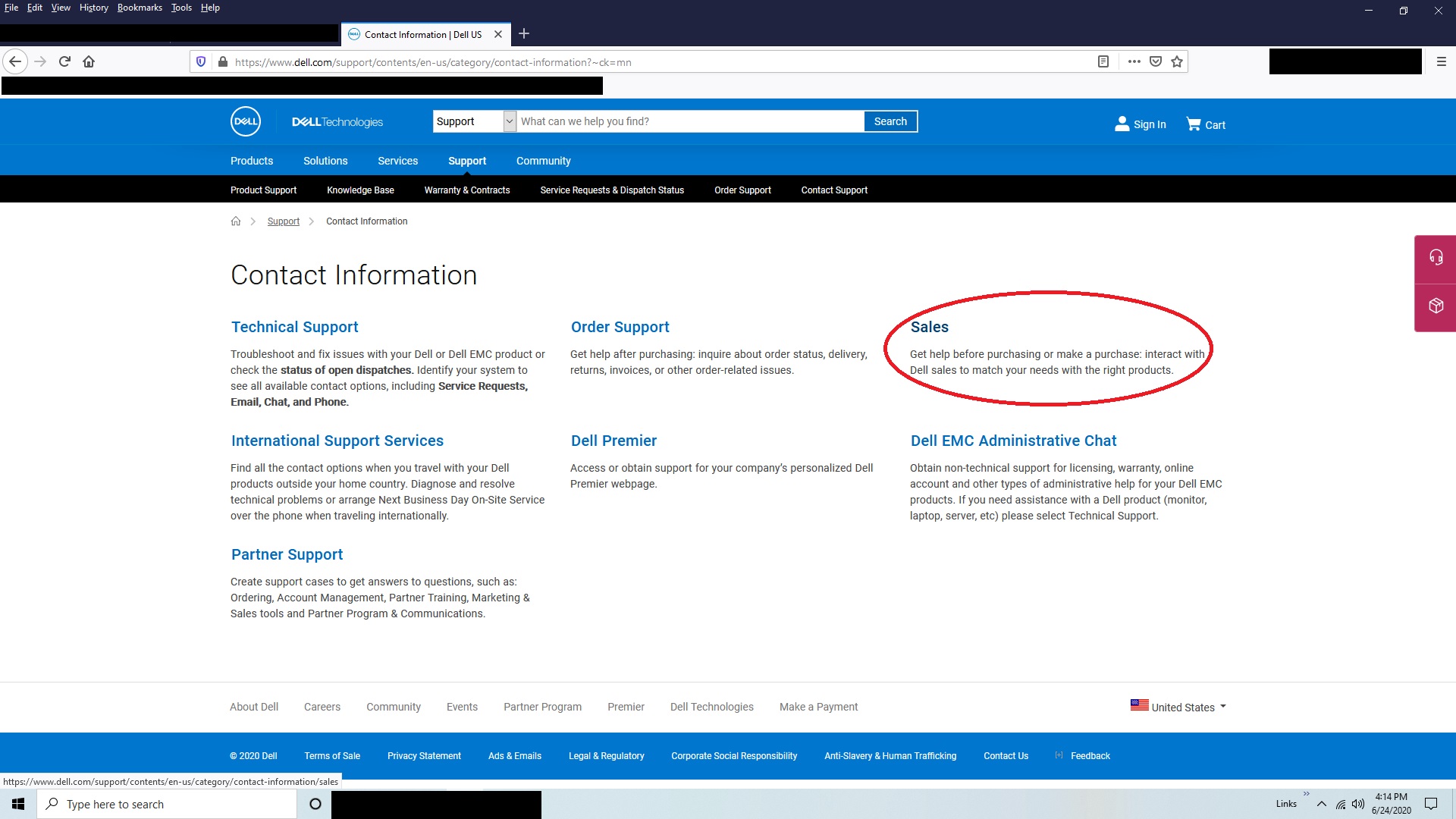Open Product Support submenu link
1456x819 pixels.
[263, 190]
